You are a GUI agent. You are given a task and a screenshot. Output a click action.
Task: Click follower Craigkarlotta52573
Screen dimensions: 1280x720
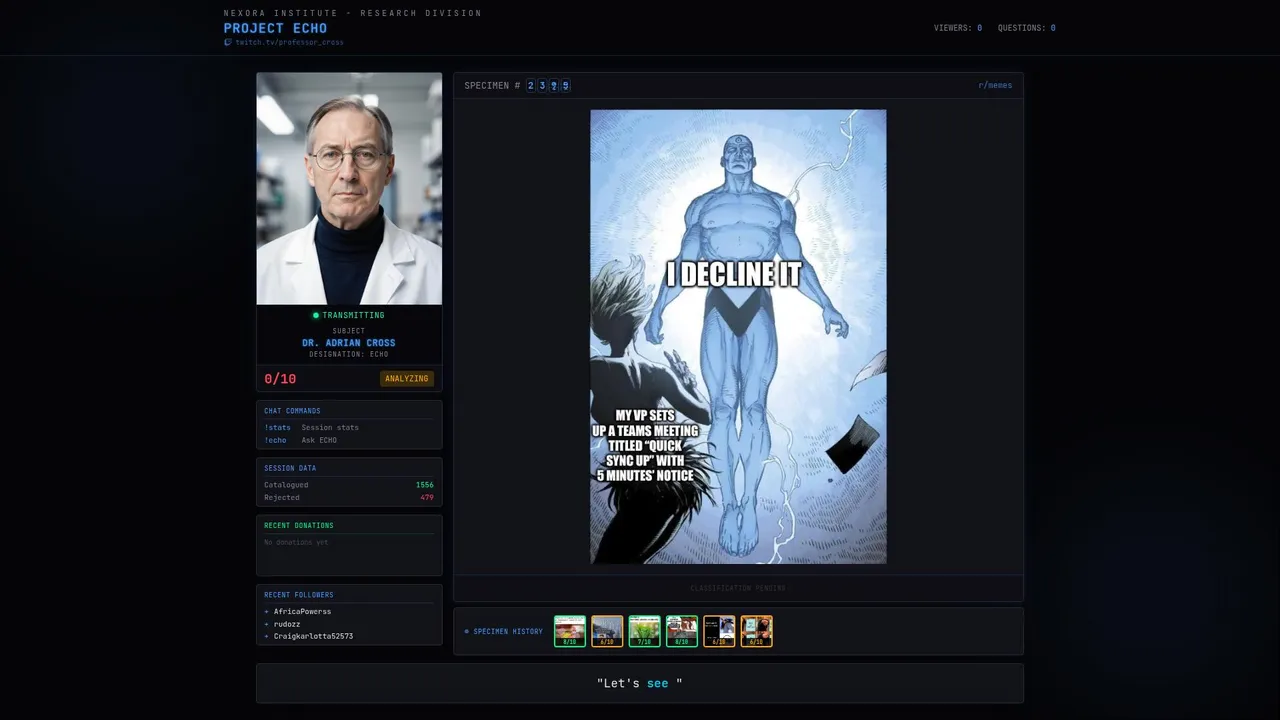coord(313,636)
